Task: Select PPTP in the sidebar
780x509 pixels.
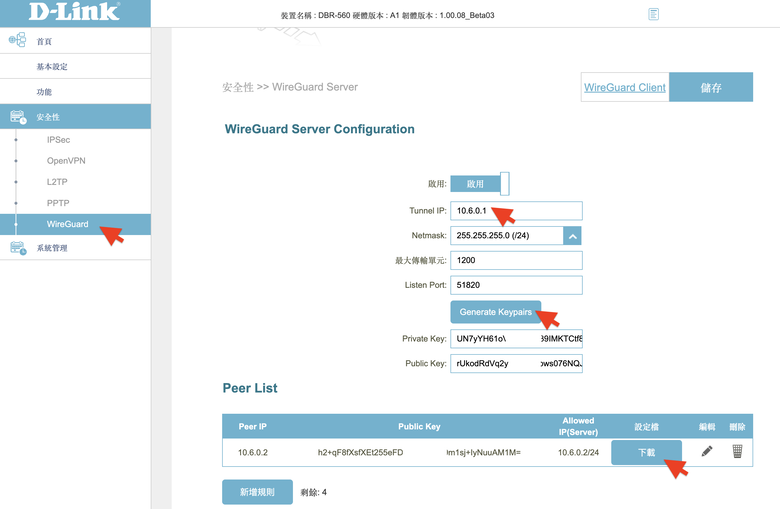Action: [x=58, y=203]
